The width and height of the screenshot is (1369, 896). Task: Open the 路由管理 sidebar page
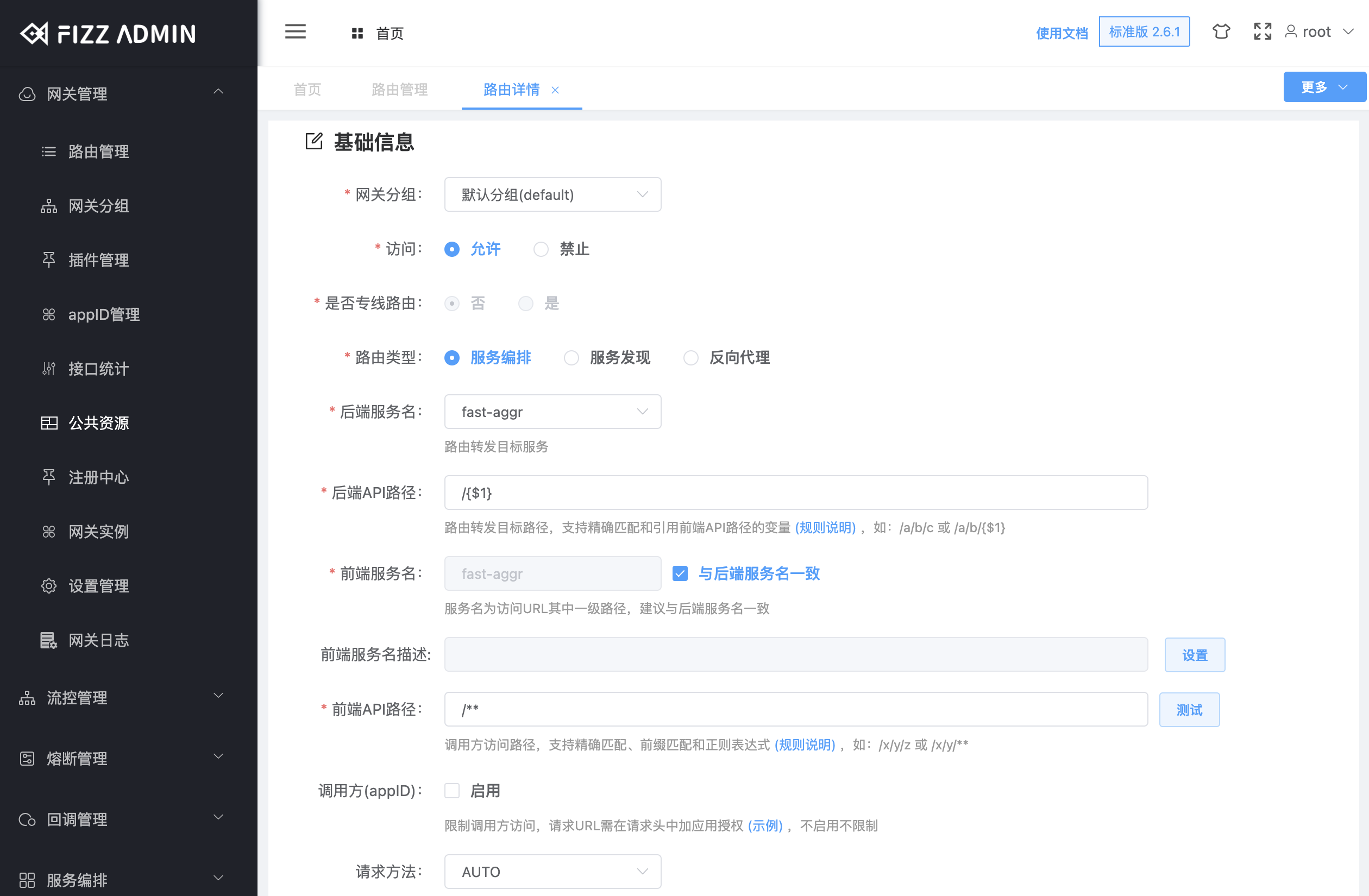click(x=98, y=152)
